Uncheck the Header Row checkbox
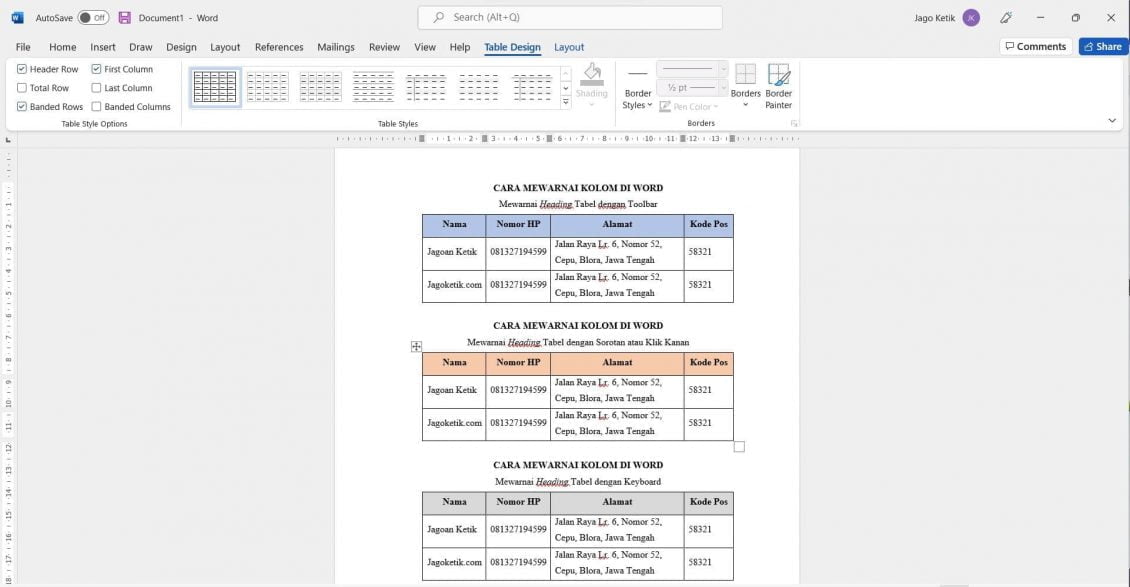Image resolution: width=1130 pixels, height=587 pixels. pos(22,69)
